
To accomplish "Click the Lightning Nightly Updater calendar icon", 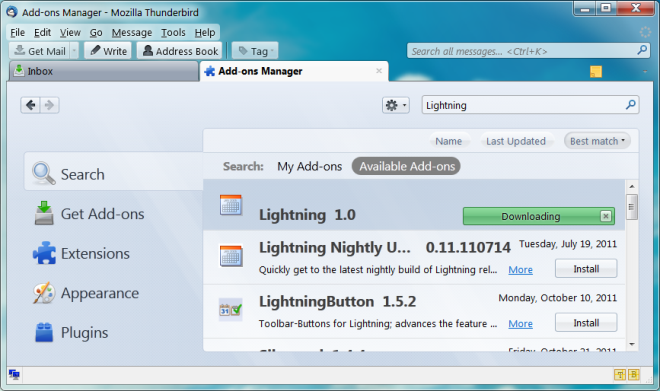I will [x=231, y=256].
